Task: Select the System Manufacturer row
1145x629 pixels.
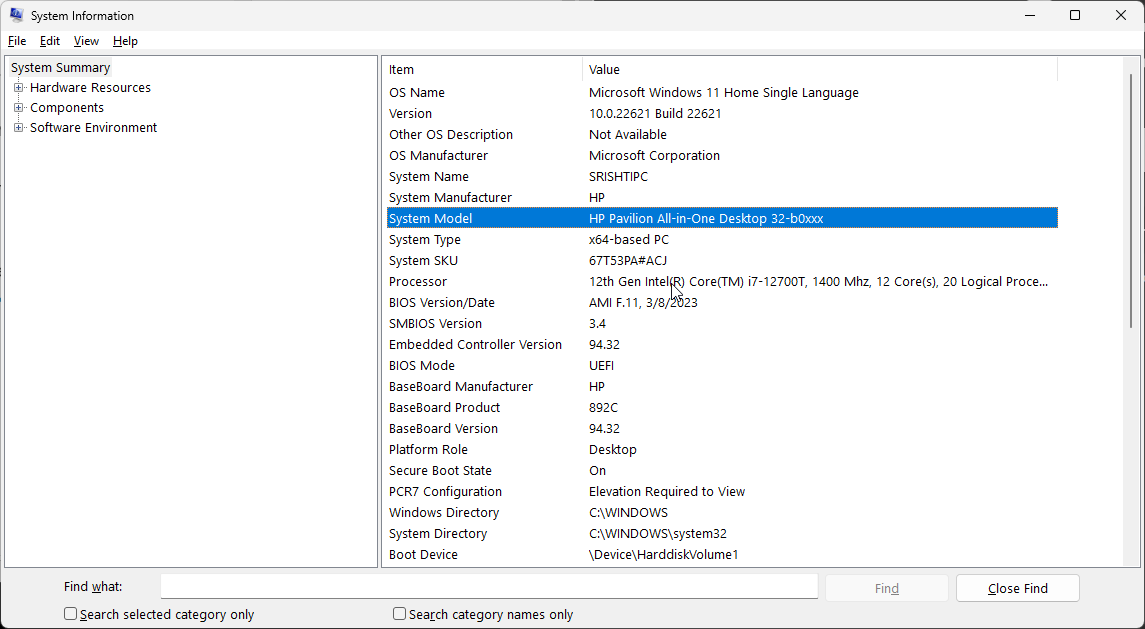Action: [x=722, y=198]
